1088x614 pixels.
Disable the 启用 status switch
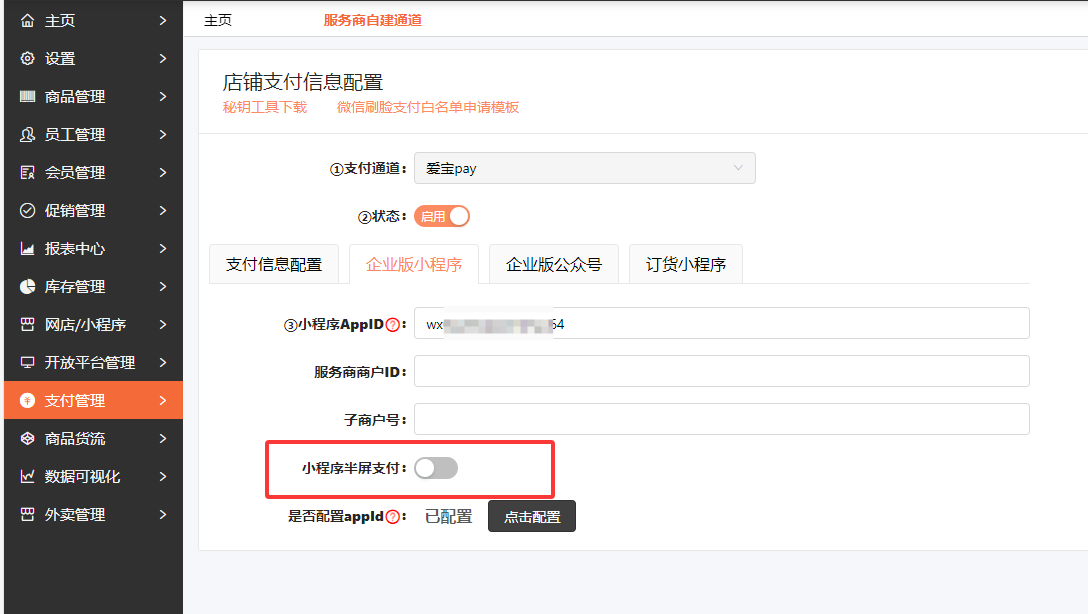pyautogui.click(x=442, y=216)
